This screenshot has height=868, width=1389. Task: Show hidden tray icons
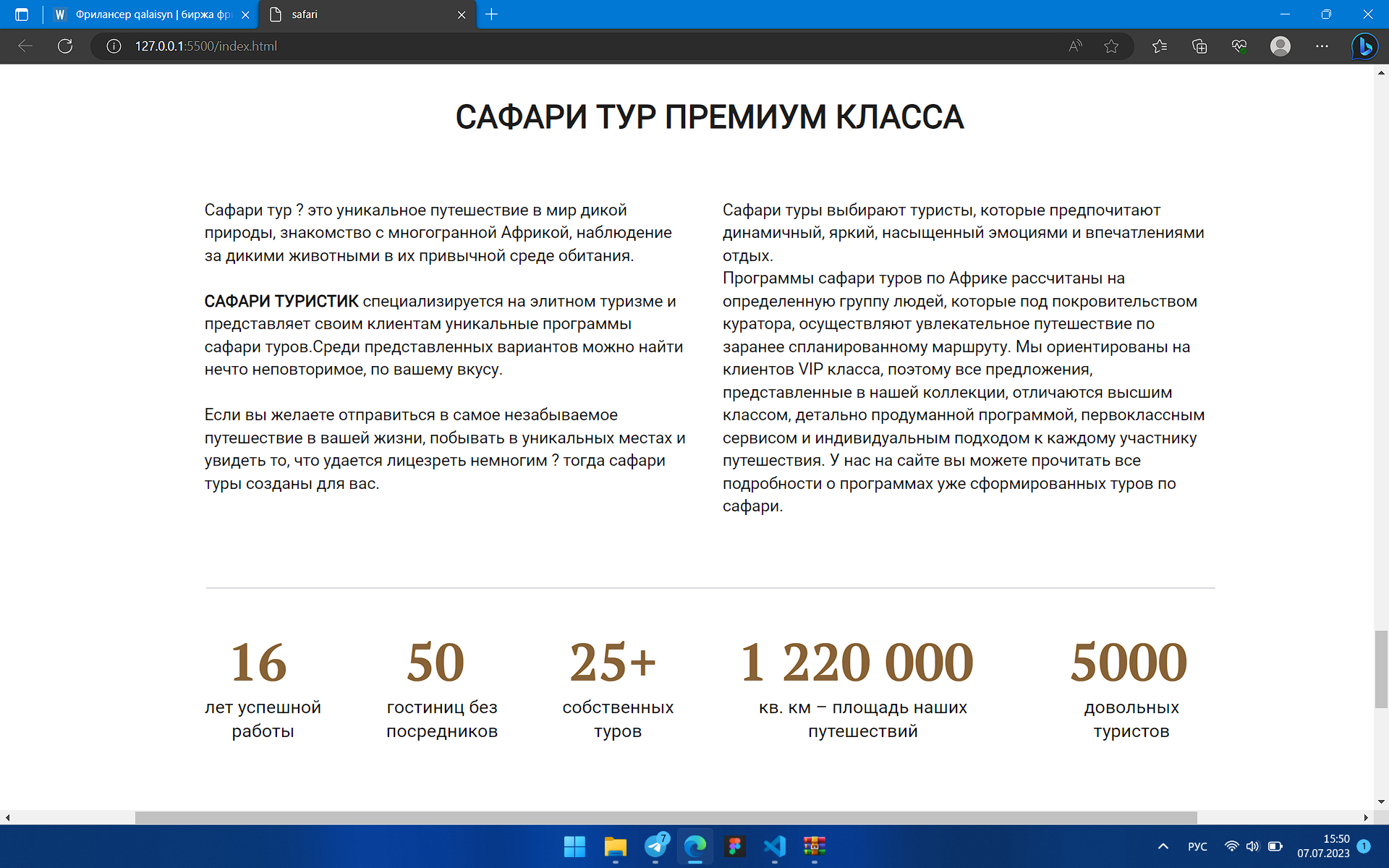1163,846
